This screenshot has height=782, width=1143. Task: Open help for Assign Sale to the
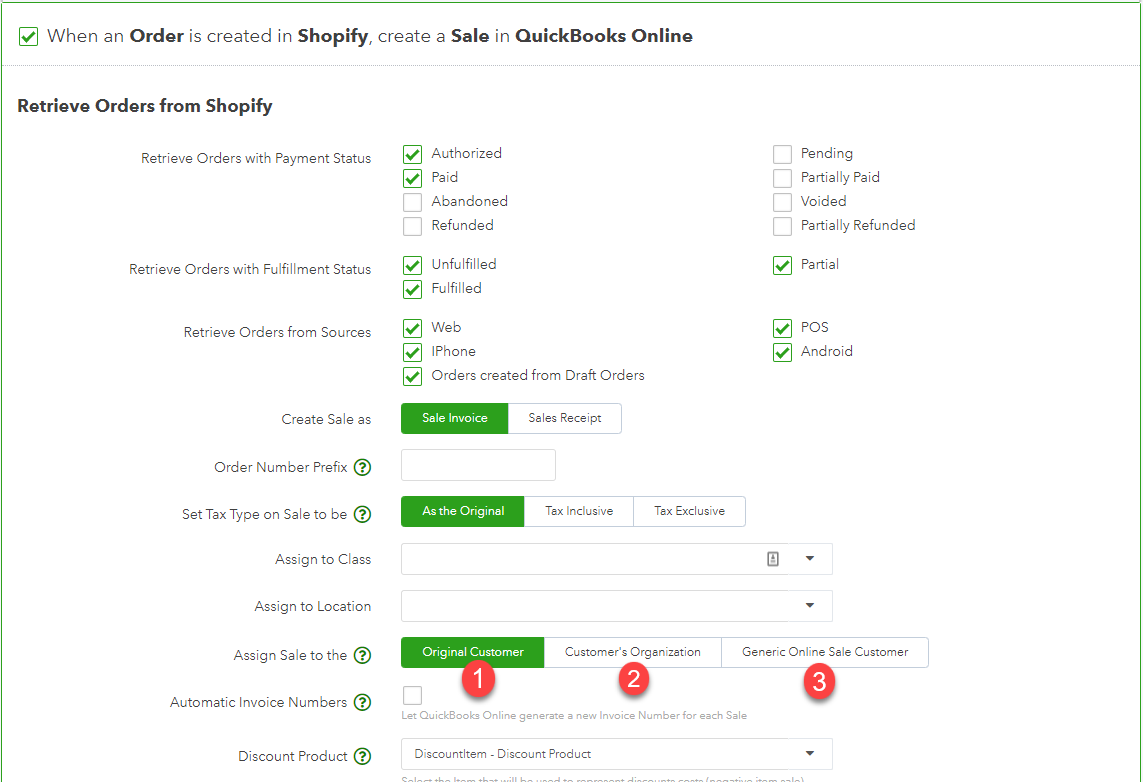point(362,655)
